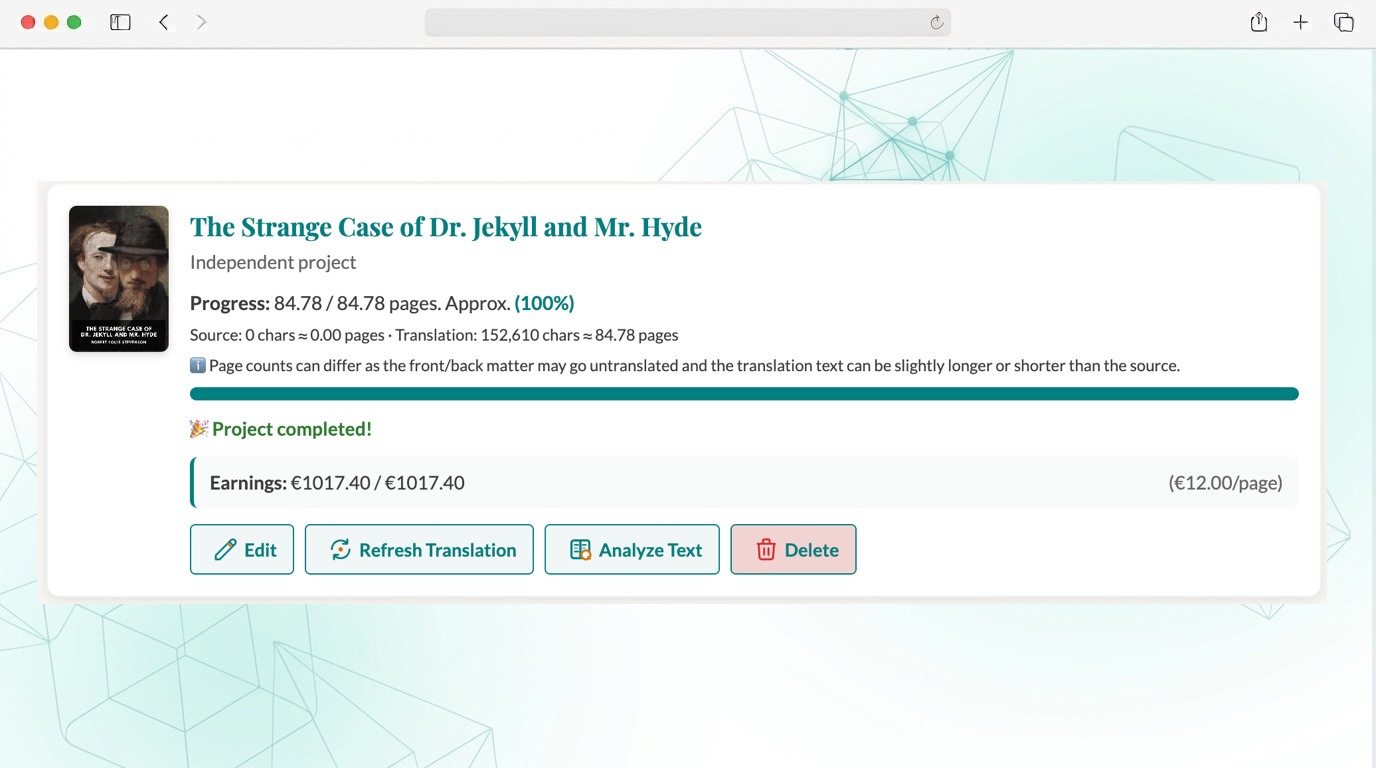Open the Analyze Text button
This screenshot has width=1376, height=768.
(x=632, y=549)
